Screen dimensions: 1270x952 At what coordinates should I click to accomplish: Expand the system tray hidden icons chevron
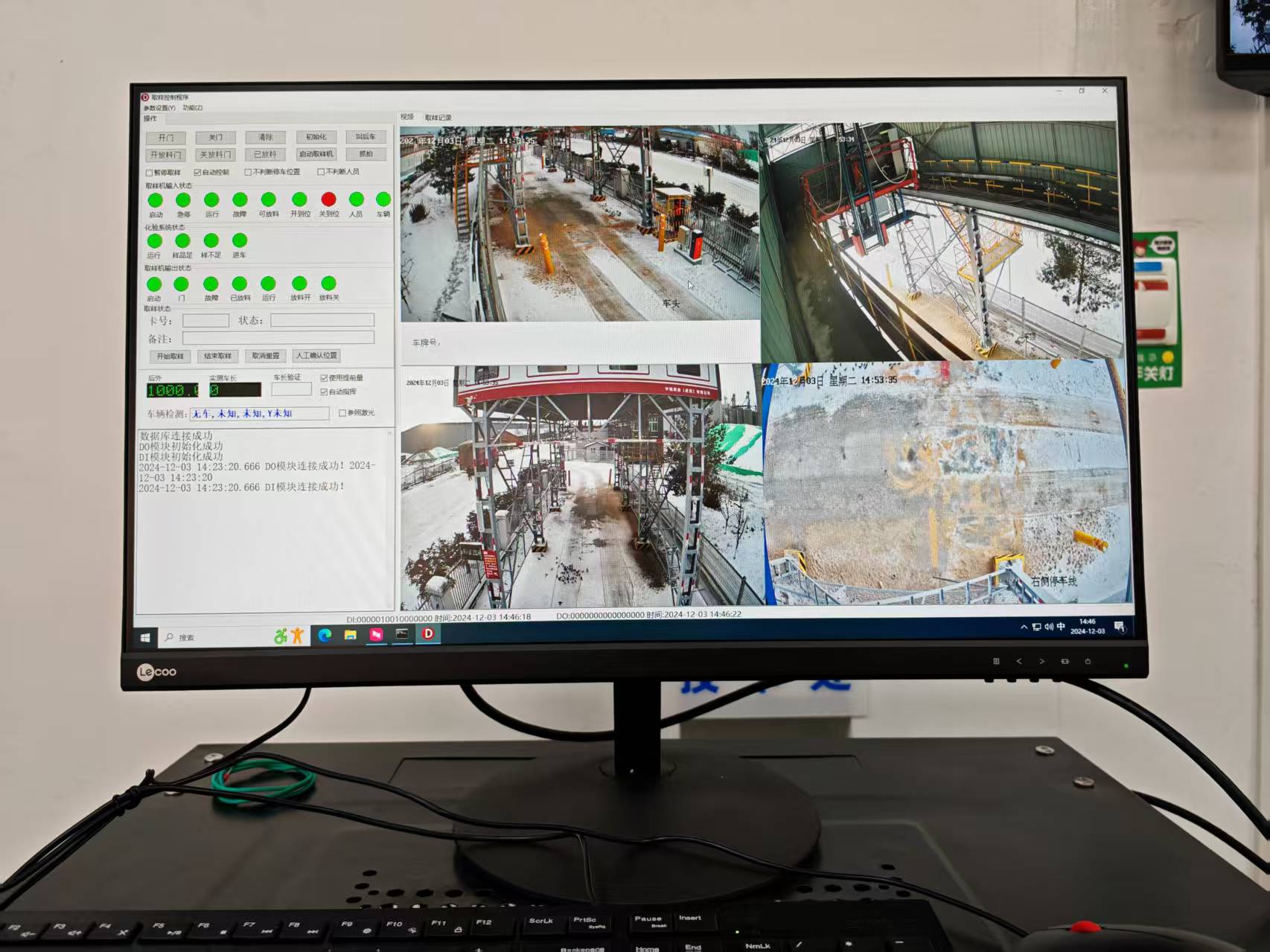[x=1024, y=627]
